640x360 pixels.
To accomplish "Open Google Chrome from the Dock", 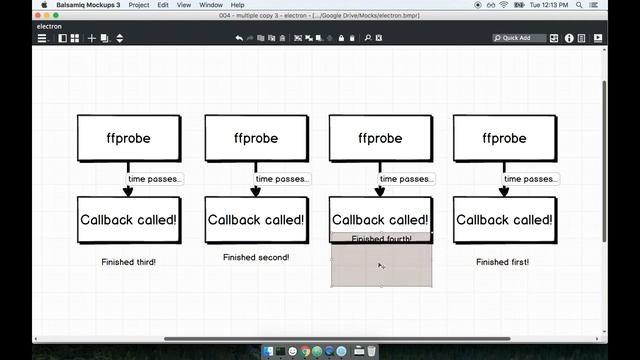I will (x=305, y=351).
